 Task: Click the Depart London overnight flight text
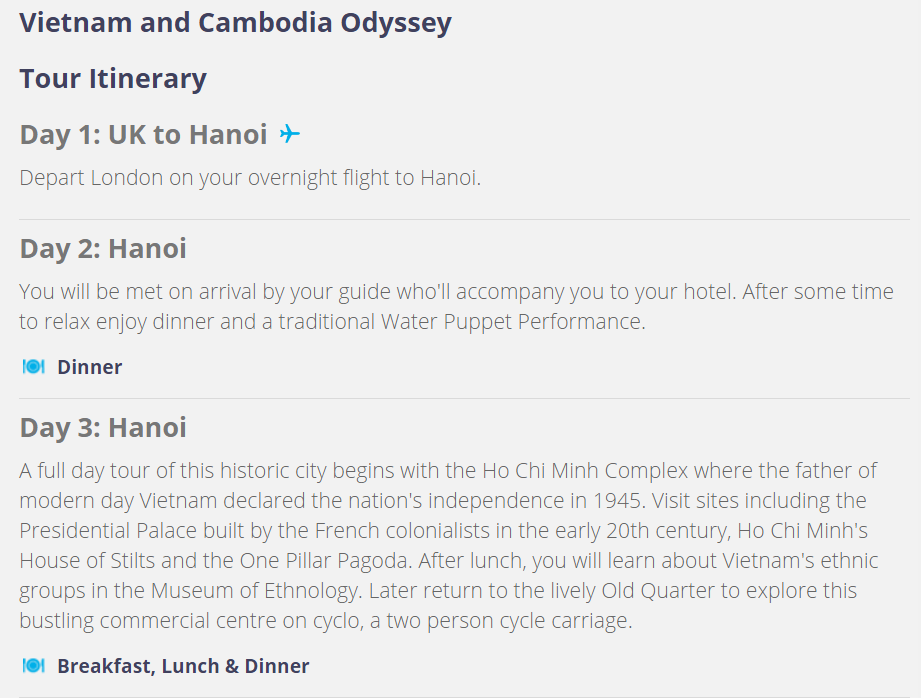coord(250,177)
